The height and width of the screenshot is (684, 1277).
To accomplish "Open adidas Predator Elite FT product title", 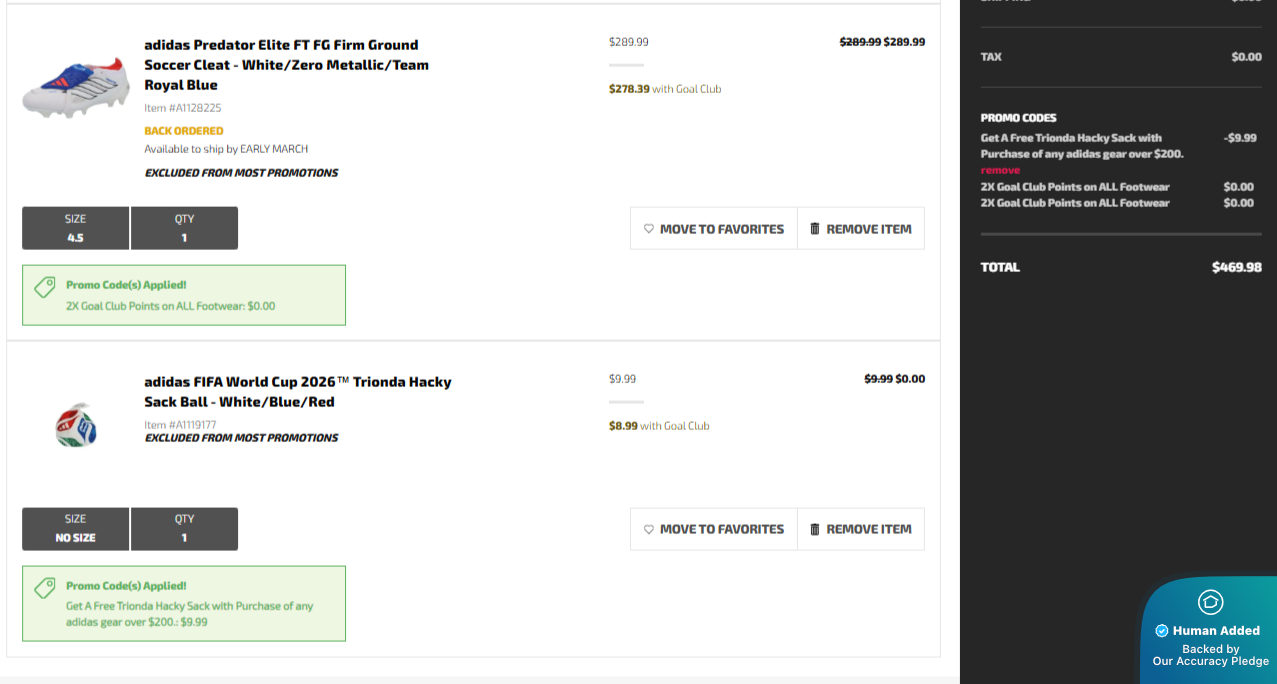I will tap(286, 65).
